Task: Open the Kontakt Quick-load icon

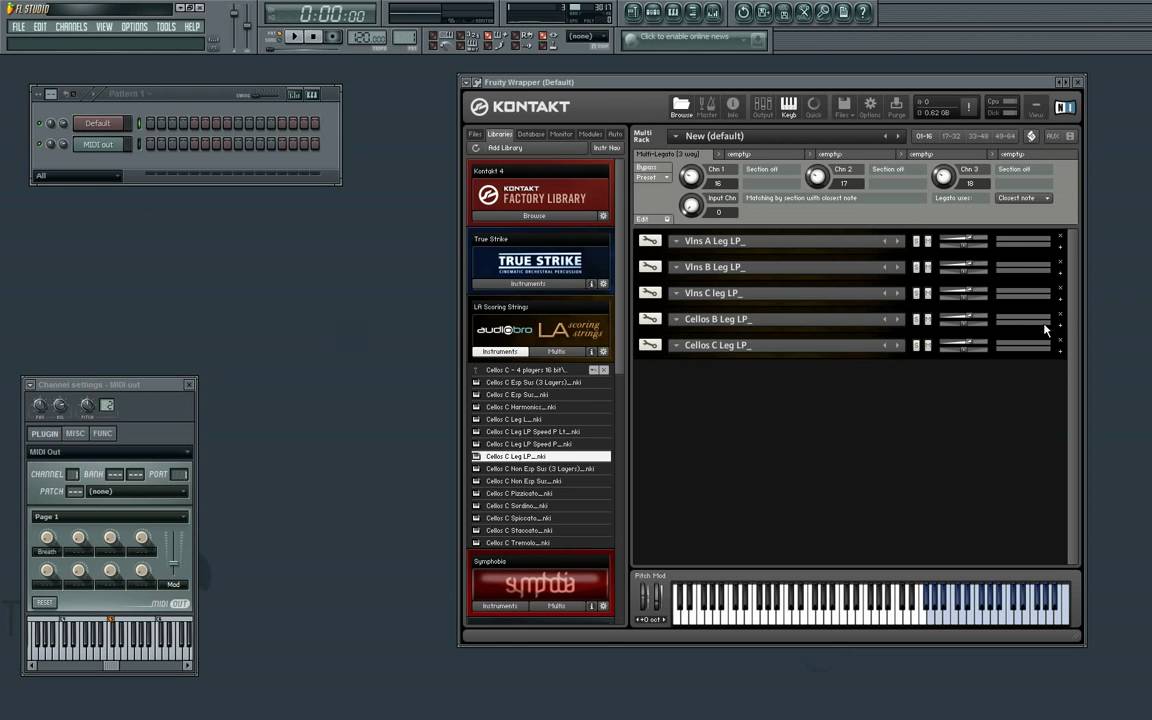Action: pos(813,107)
